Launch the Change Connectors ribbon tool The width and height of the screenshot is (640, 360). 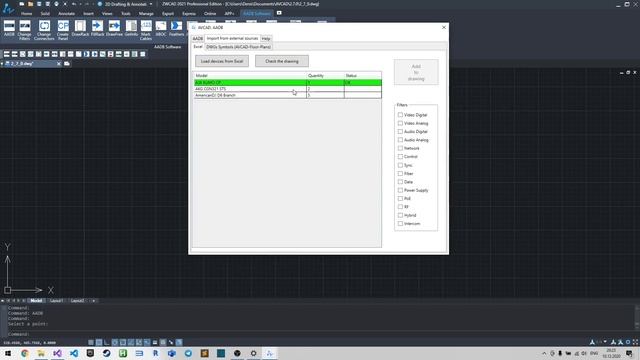click(x=44, y=30)
